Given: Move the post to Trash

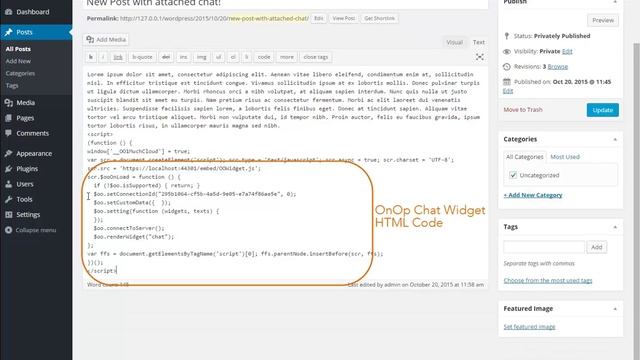Looking at the screenshot, I should click(523, 110).
